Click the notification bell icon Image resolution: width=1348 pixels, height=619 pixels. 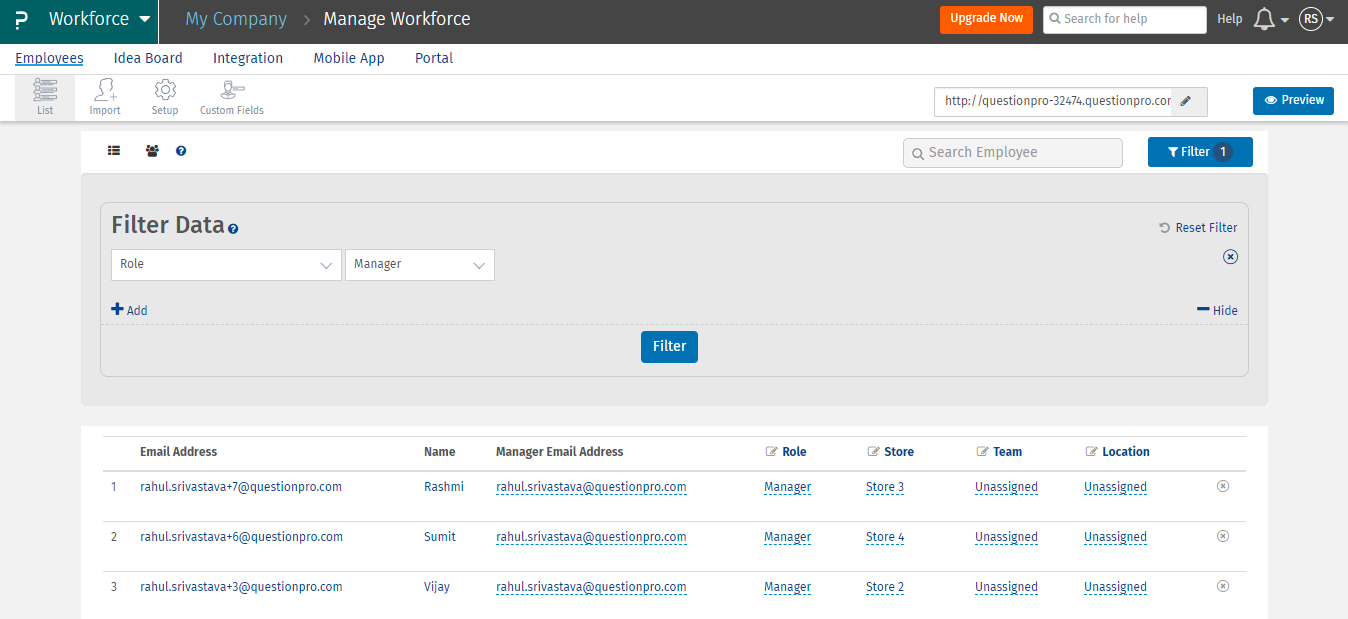pyautogui.click(x=1264, y=19)
